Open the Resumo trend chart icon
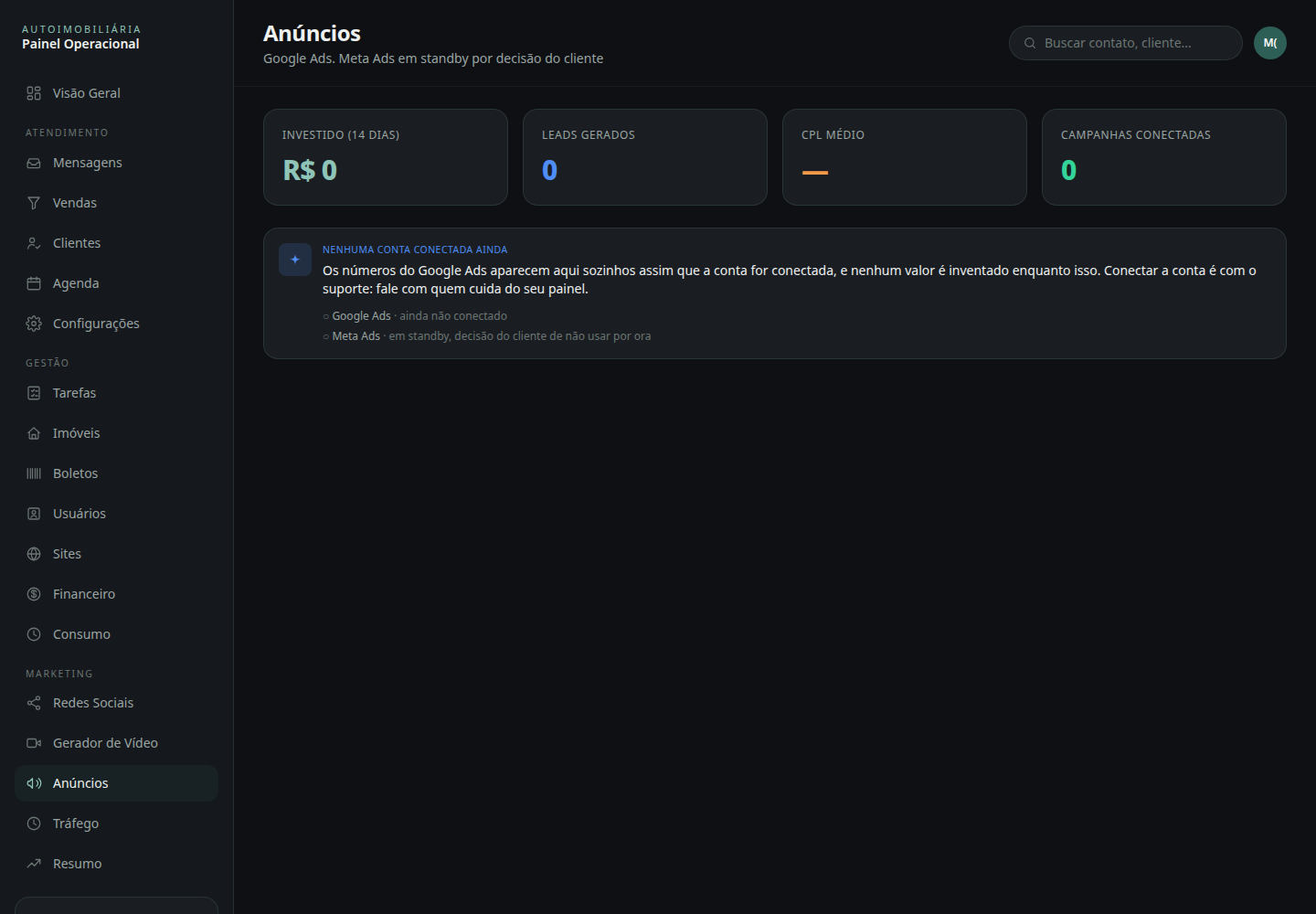Image resolution: width=1316 pixels, height=914 pixels. pyautogui.click(x=34, y=864)
